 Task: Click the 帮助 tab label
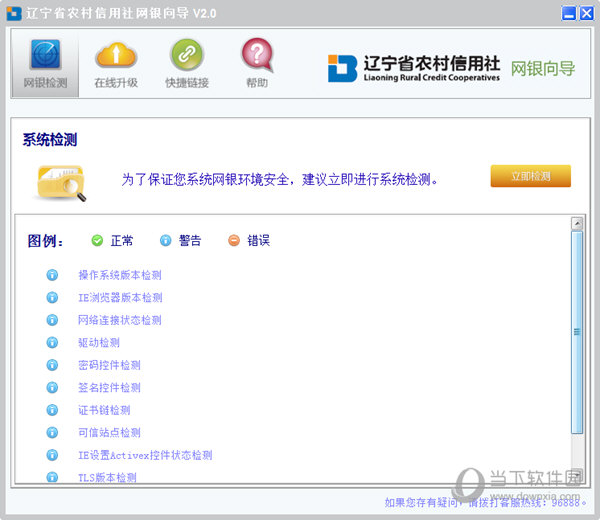(x=257, y=83)
